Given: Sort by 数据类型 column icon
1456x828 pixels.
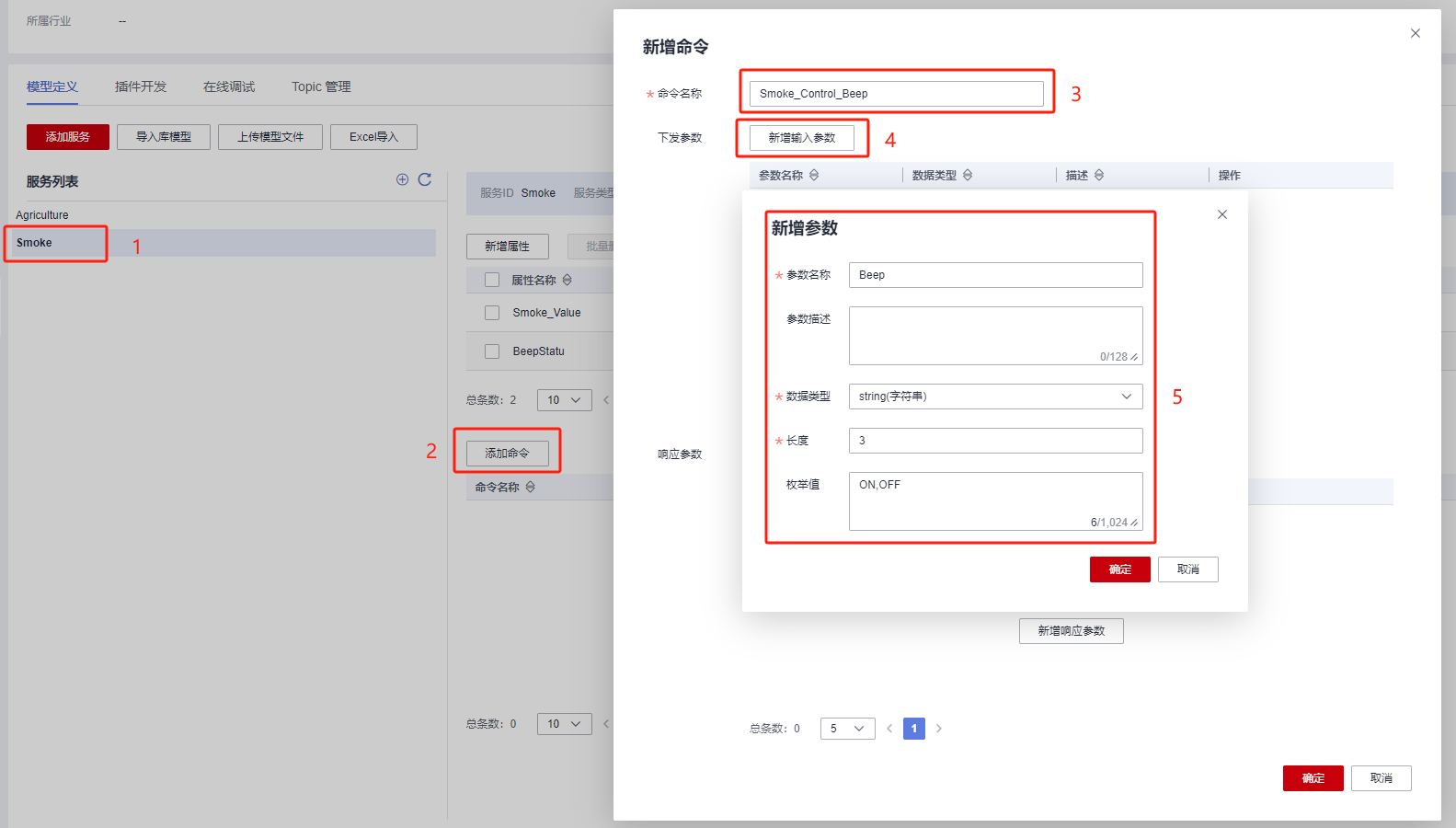Looking at the screenshot, I should coord(968,175).
